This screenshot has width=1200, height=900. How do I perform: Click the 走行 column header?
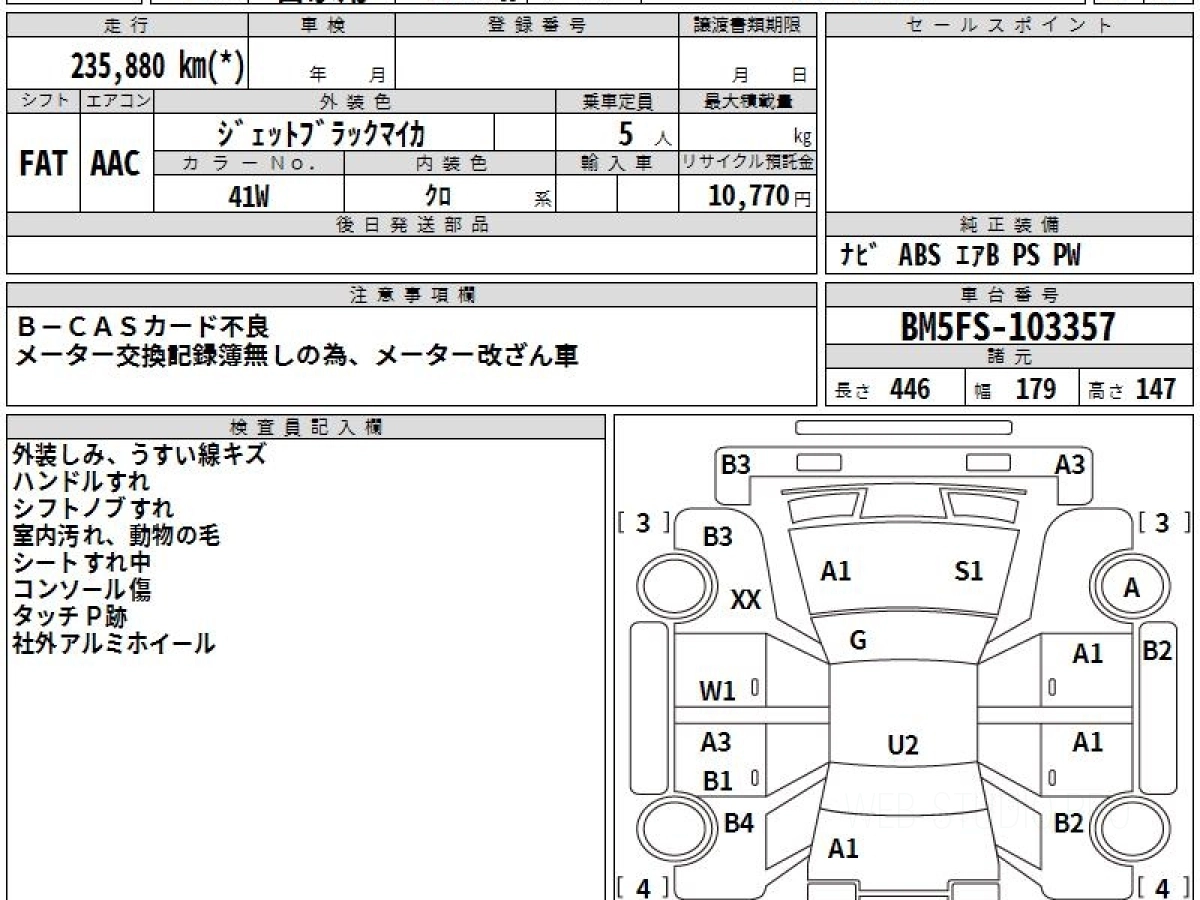tap(127, 26)
